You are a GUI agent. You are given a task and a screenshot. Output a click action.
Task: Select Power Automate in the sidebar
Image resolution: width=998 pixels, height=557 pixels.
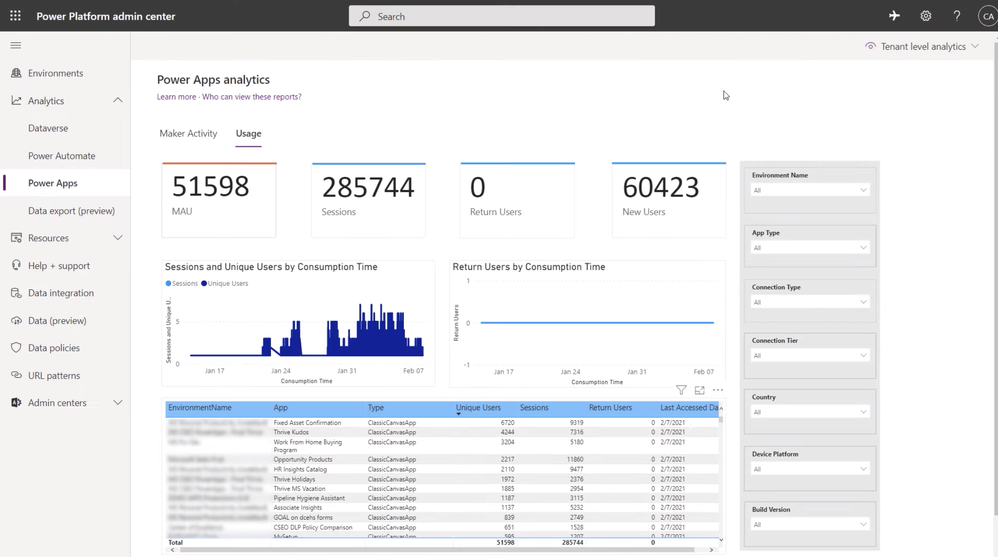(x=62, y=156)
